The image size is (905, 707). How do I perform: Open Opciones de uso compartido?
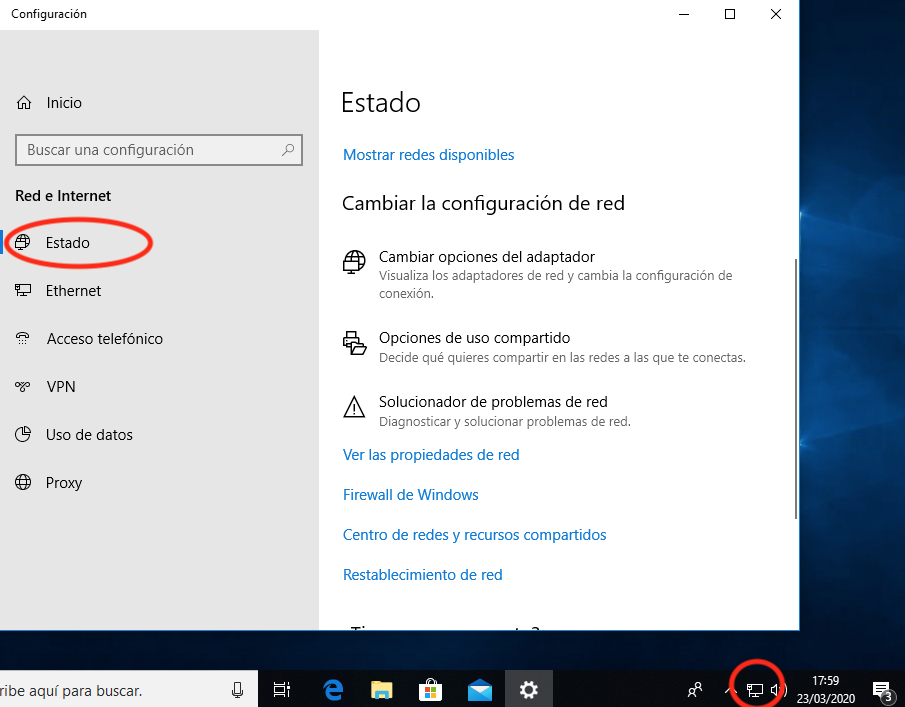474,338
